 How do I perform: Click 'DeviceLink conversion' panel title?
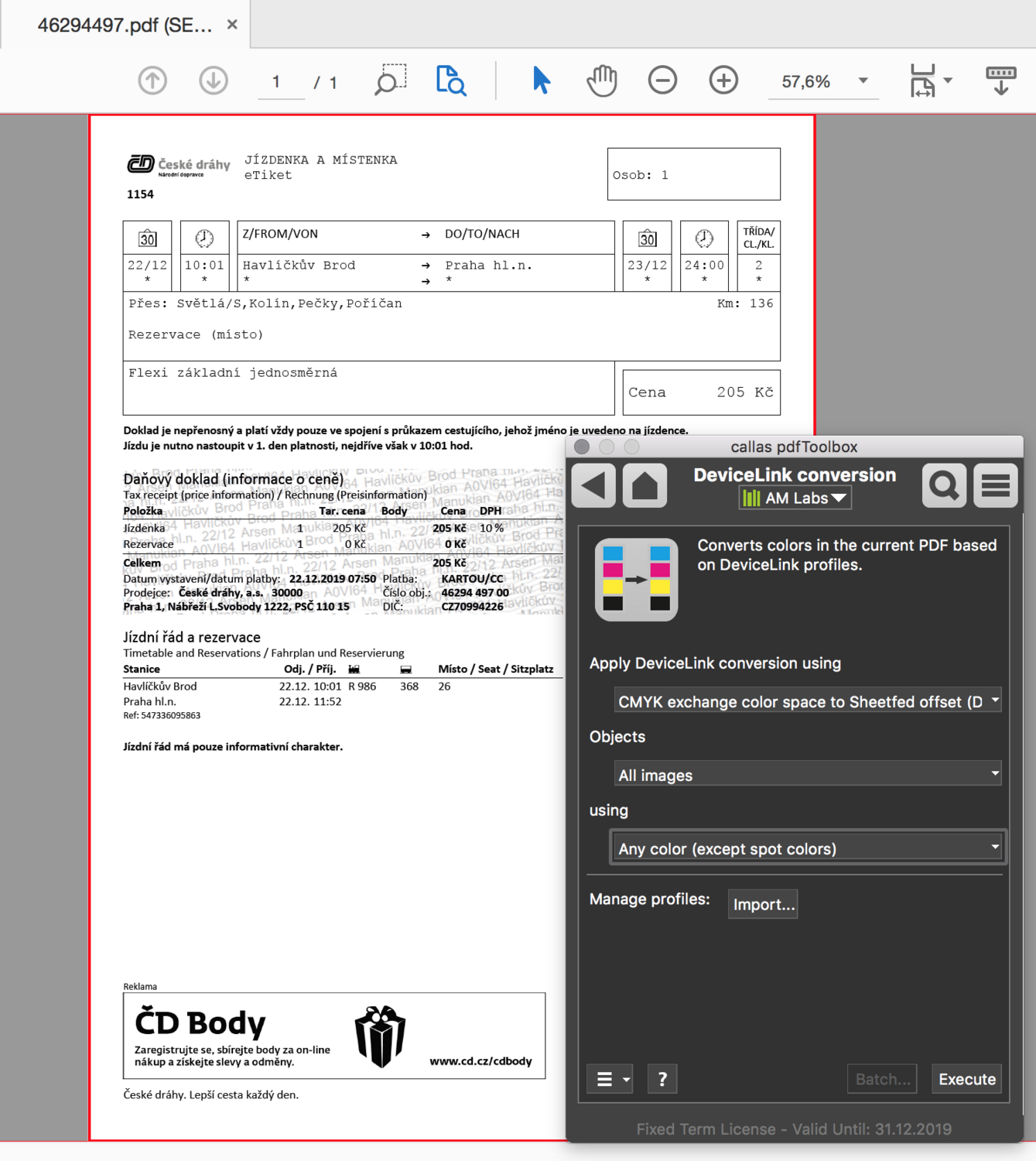pos(795,475)
